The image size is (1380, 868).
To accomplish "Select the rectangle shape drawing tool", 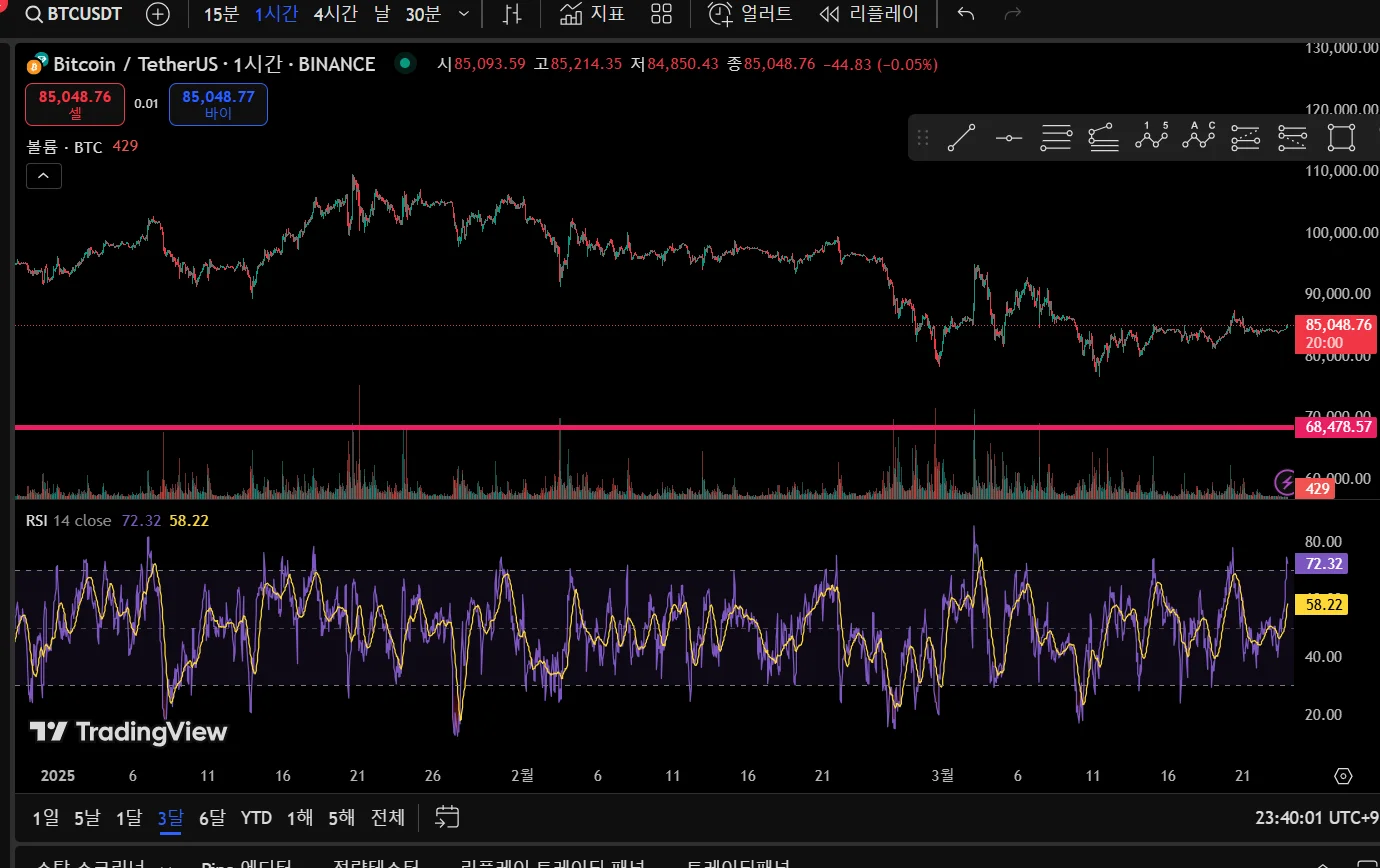I will click(x=1340, y=138).
